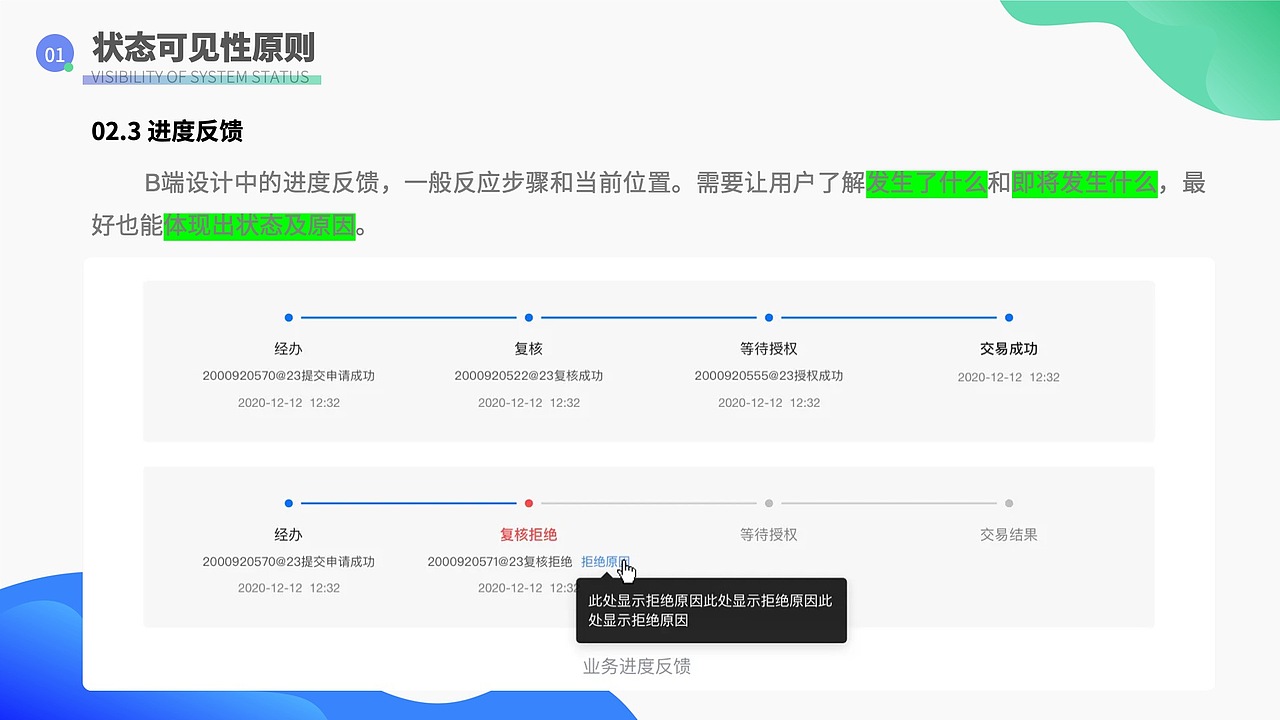Screen dimensions: 1280x720
Task: Click the 业务进度反馈 caption
Action: click(x=637, y=666)
